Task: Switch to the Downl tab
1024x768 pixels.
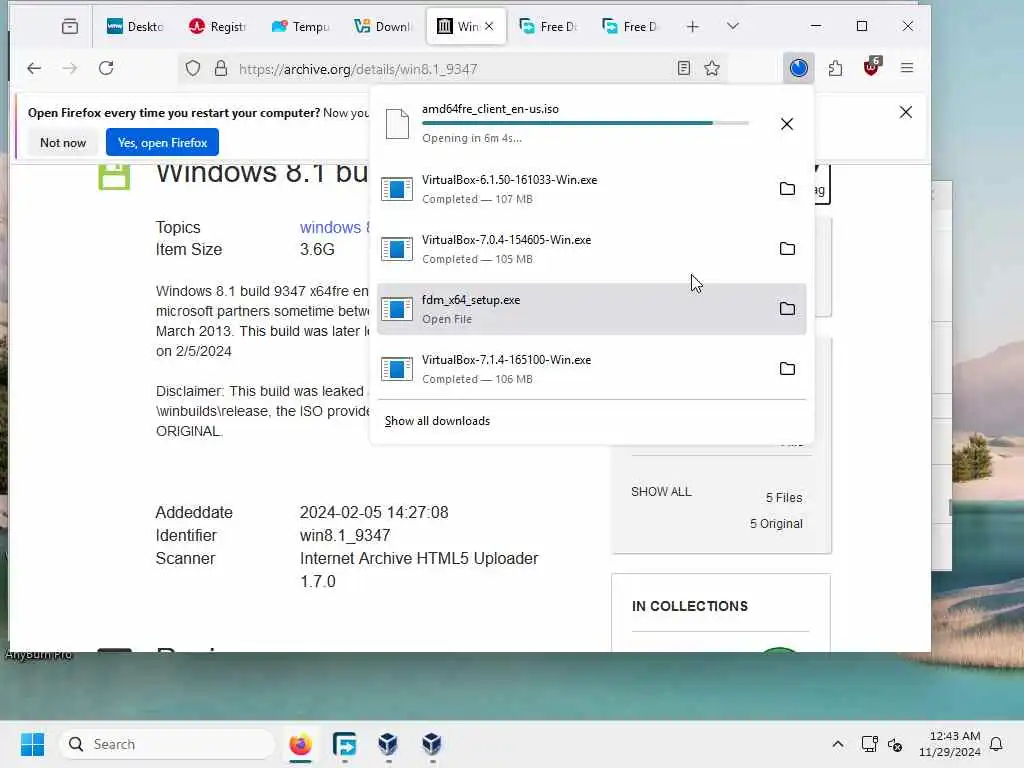Action: pyautogui.click(x=383, y=26)
